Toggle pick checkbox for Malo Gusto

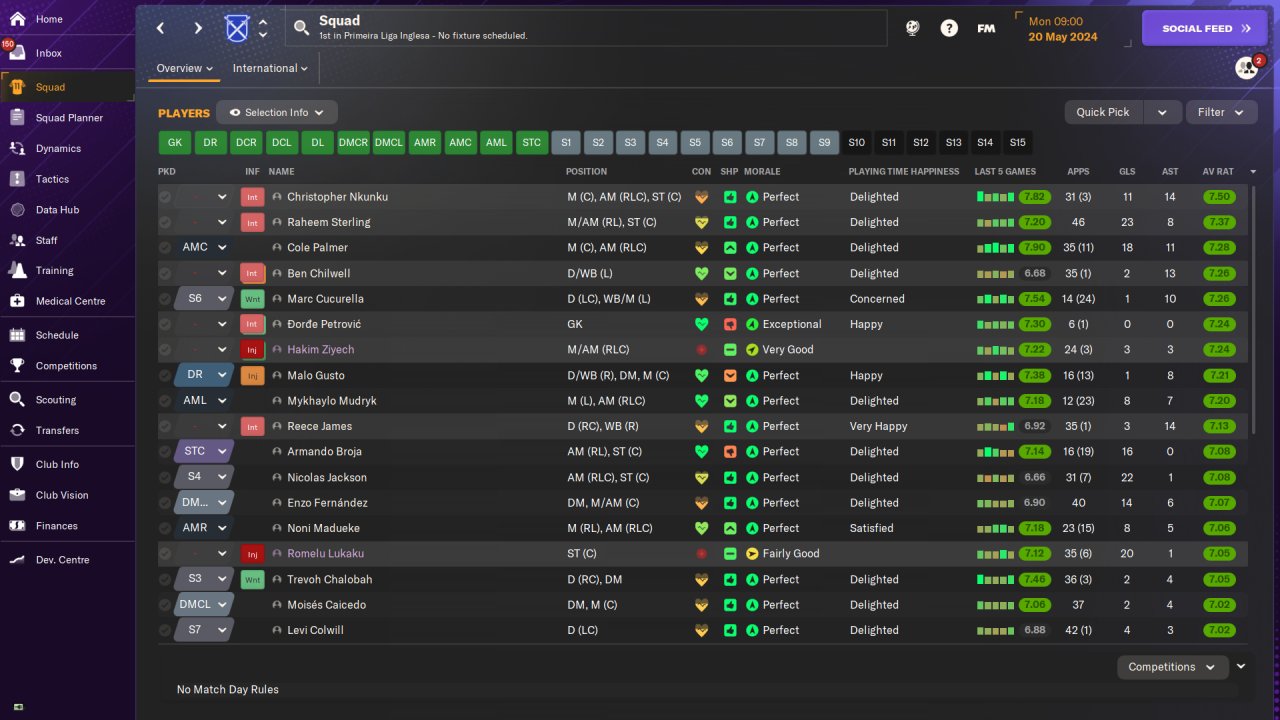pyautogui.click(x=165, y=375)
